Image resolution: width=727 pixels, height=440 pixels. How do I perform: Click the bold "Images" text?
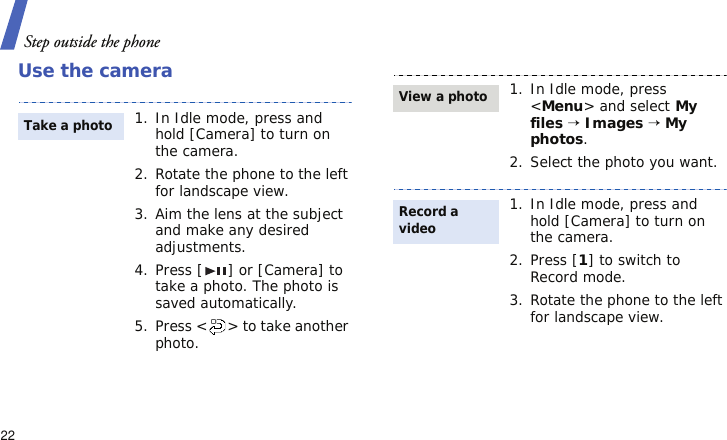point(614,123)
